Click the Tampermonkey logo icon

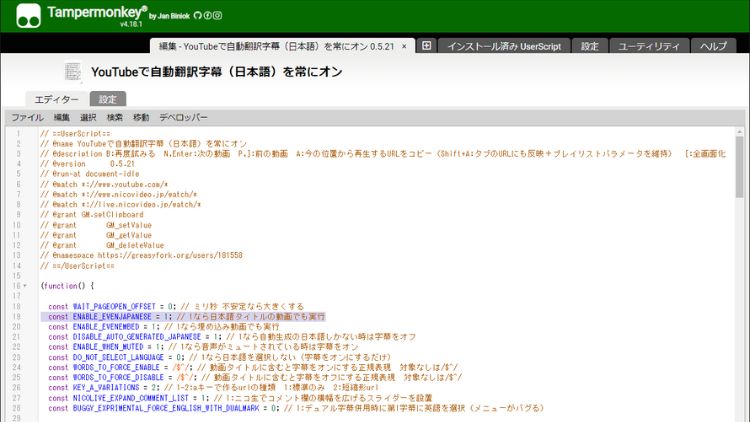[x=28, y=16]
